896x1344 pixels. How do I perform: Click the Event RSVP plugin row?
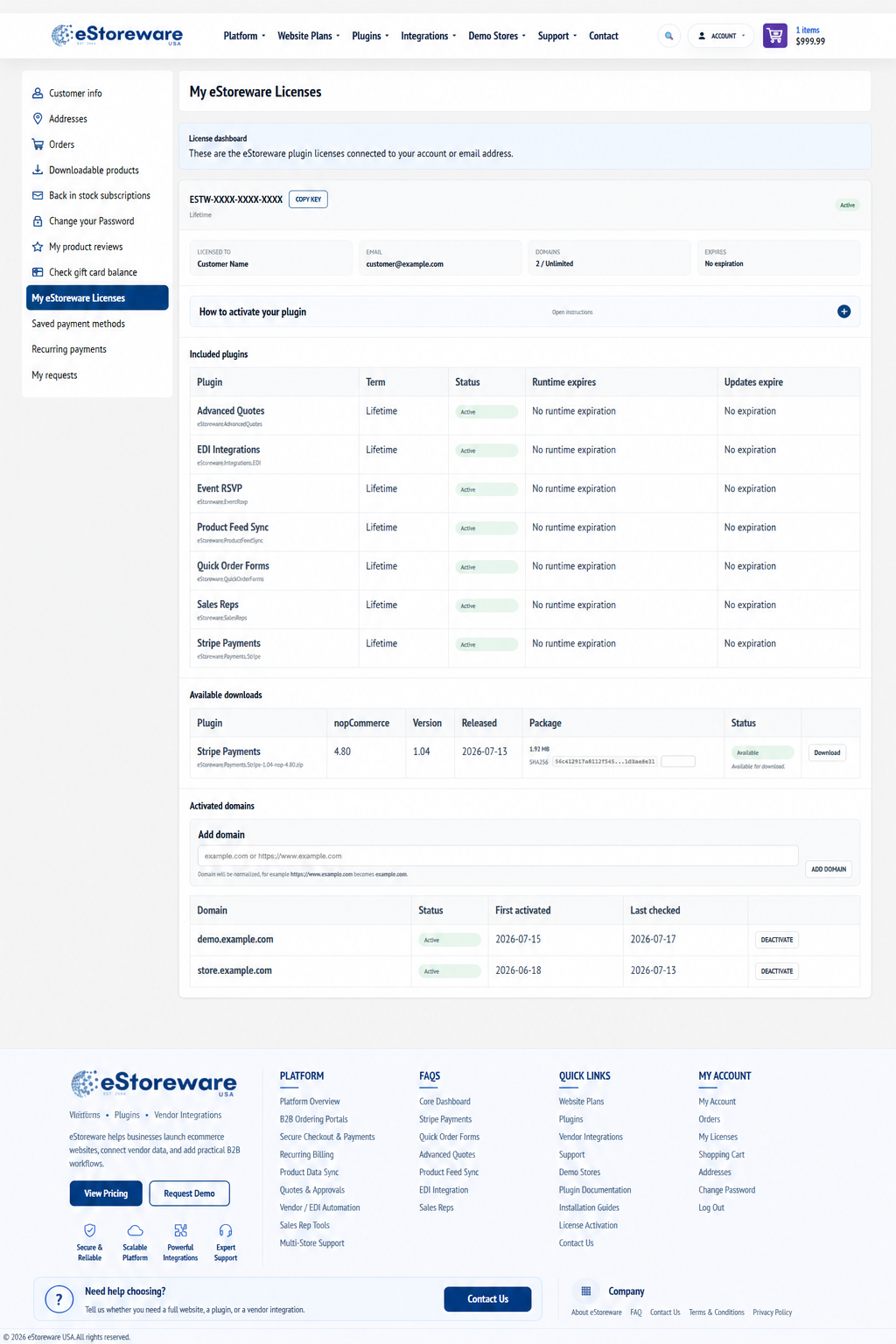click(x=525, y=493)
